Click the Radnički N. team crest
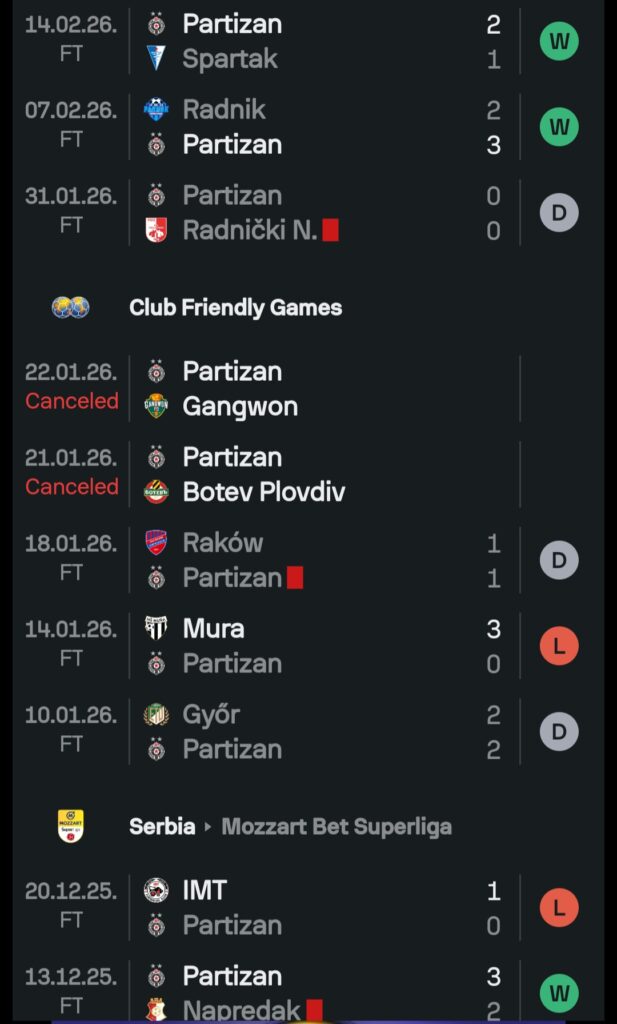 156,230
